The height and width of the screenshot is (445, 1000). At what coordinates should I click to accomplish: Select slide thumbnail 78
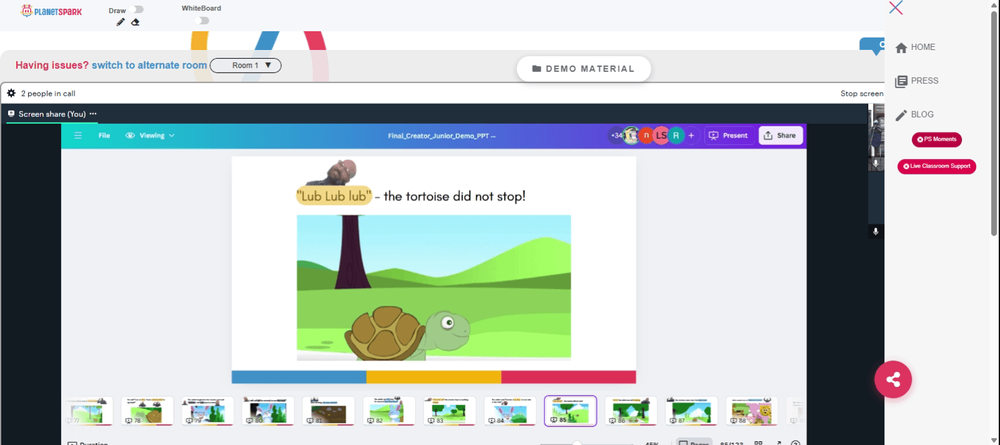(147, 411)
